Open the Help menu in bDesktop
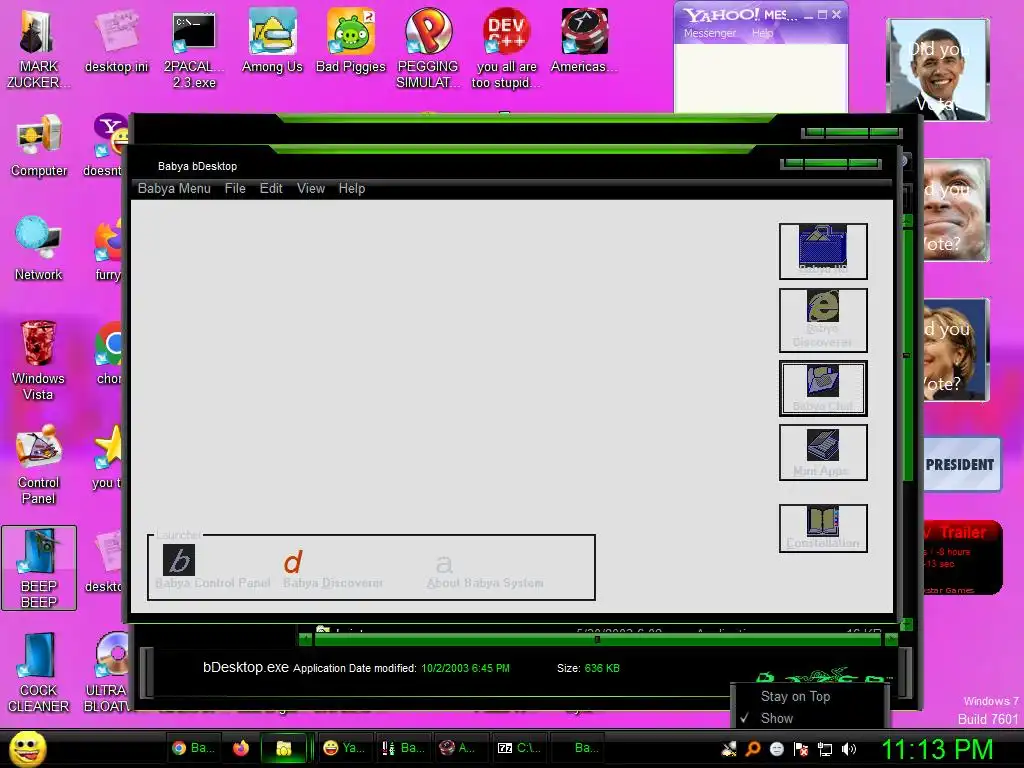This screenshot has height=768, width=1024. [351, 189]
